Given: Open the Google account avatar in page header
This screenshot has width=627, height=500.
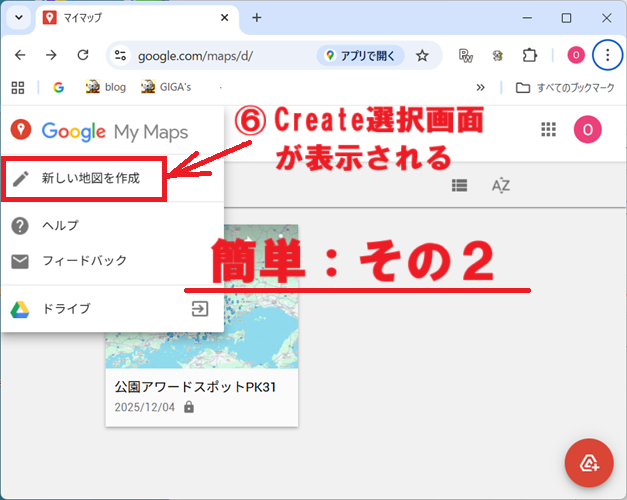Looking at the screenshot, I should (x=587, y=129).
